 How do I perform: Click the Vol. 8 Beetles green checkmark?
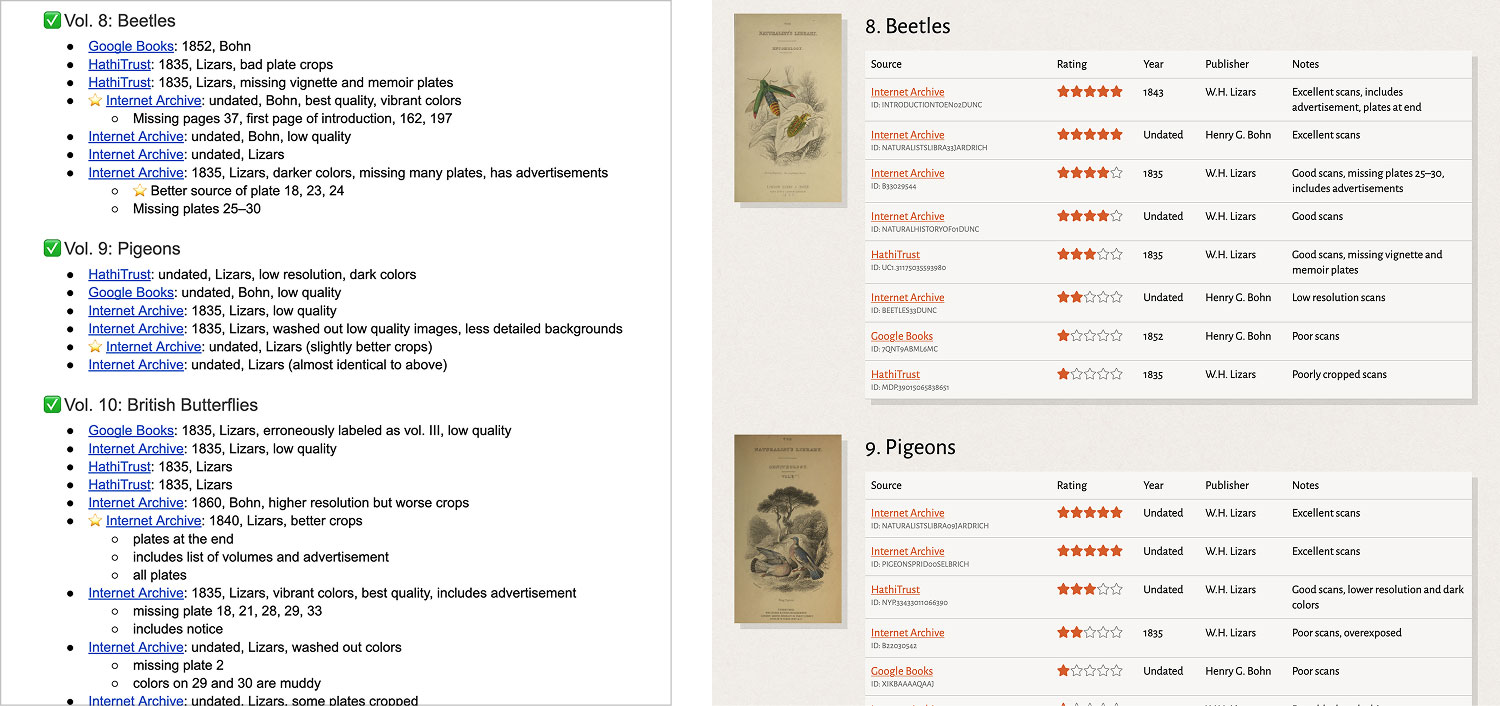click(52, 20)
